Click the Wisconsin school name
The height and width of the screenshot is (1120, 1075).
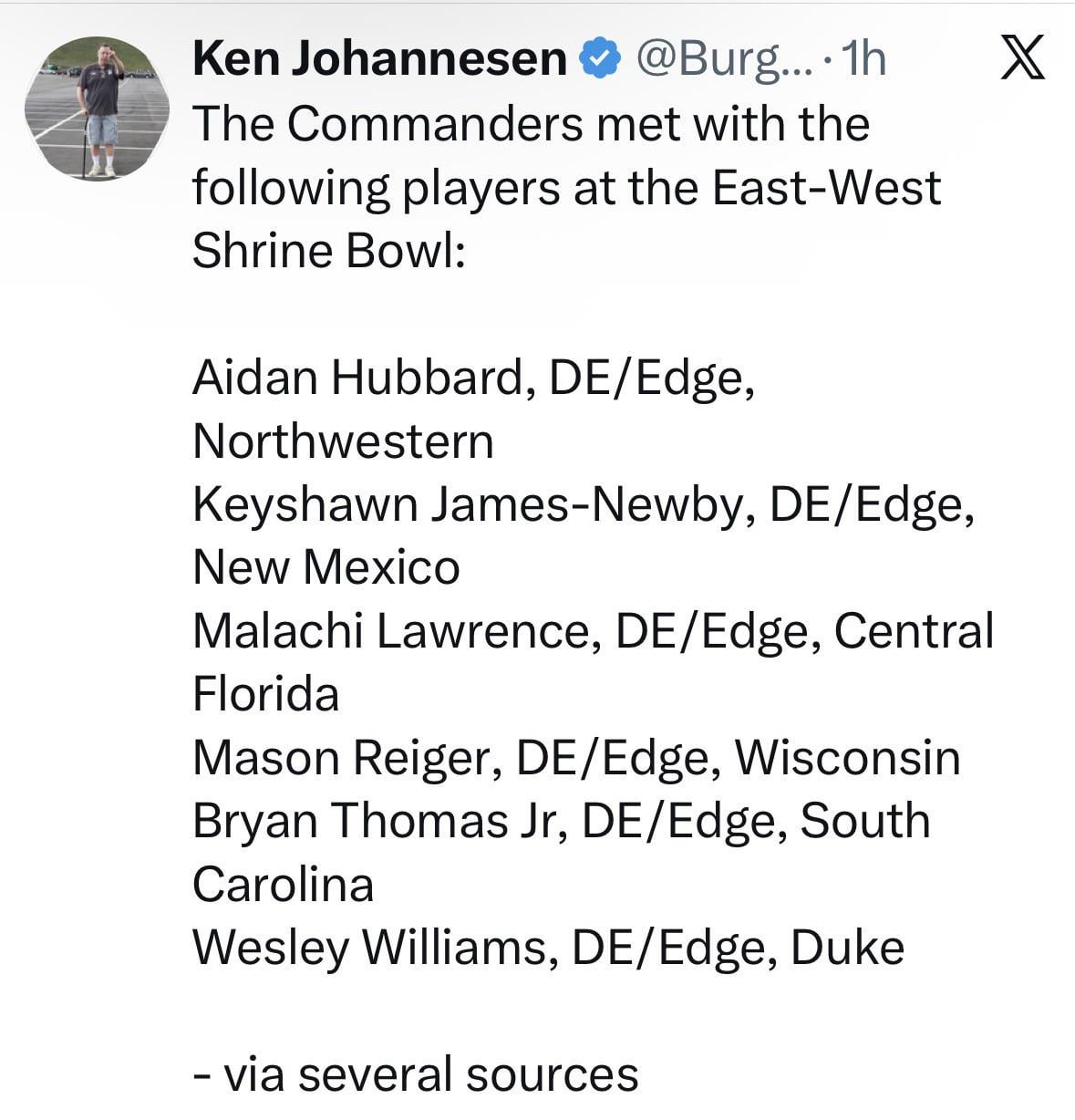click(x=847, y=757)
